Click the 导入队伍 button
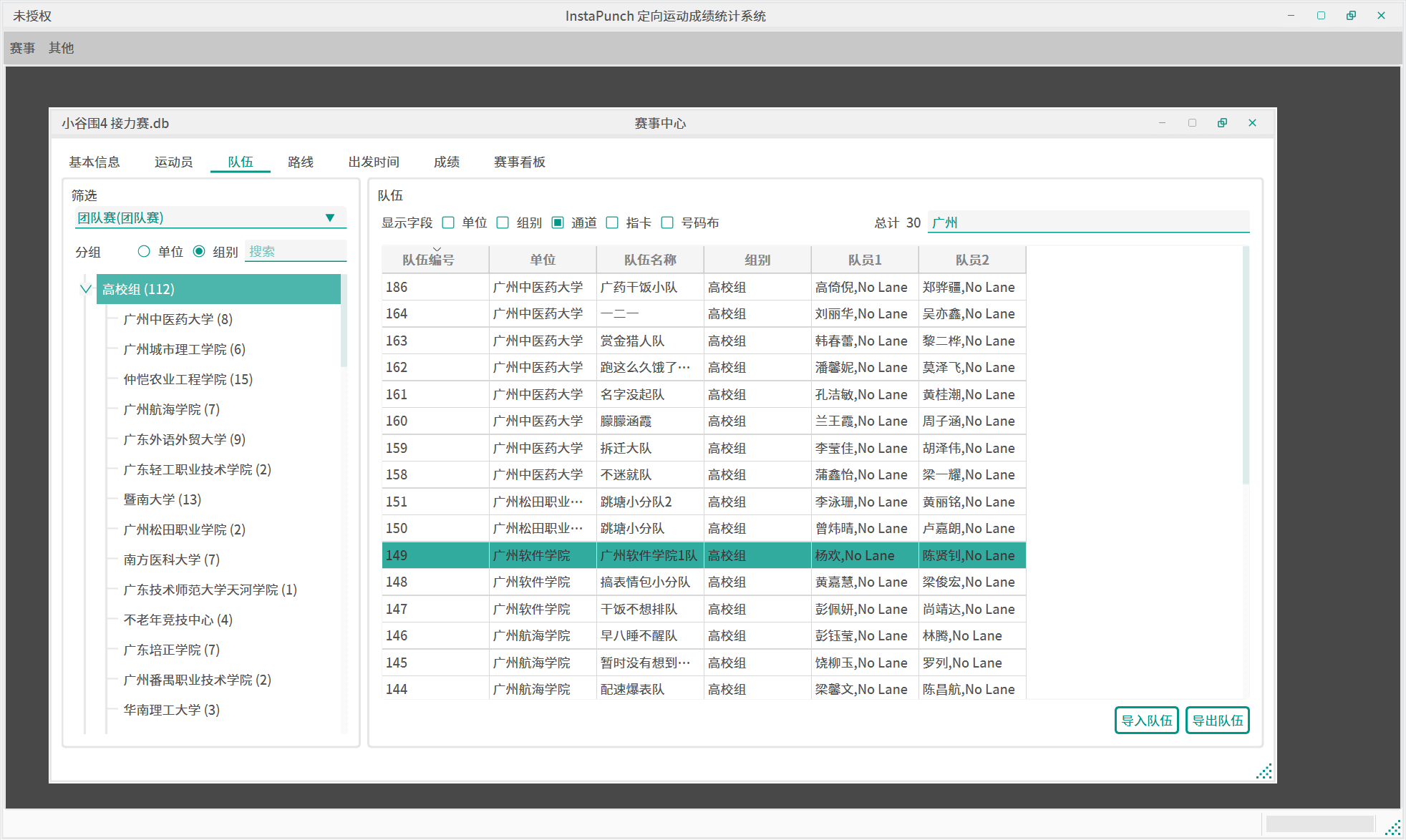The height and width of the screenshot is (840, 1406). coord(1146,721)
